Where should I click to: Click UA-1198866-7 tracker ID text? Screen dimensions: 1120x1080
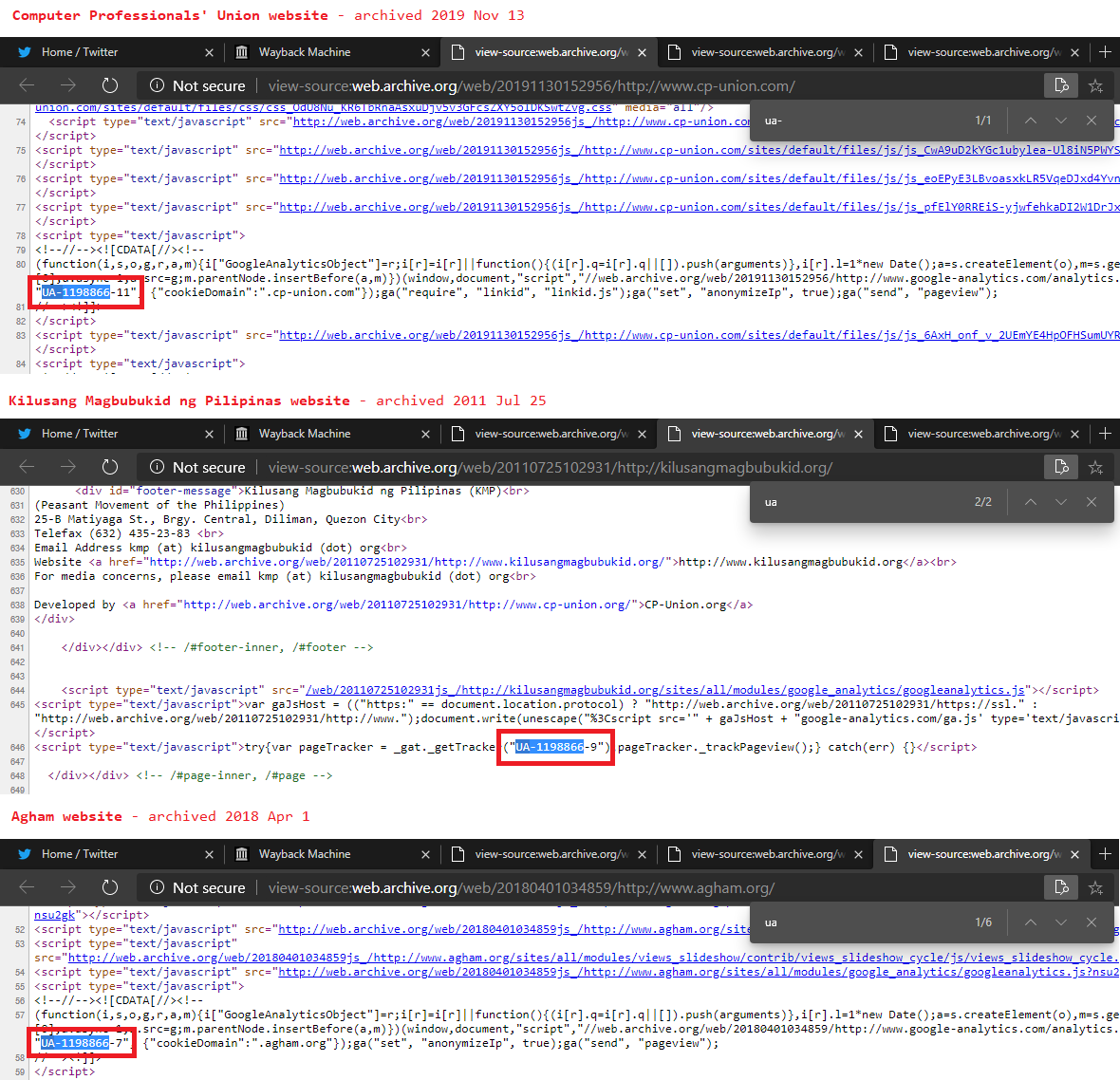point(83,1043)
